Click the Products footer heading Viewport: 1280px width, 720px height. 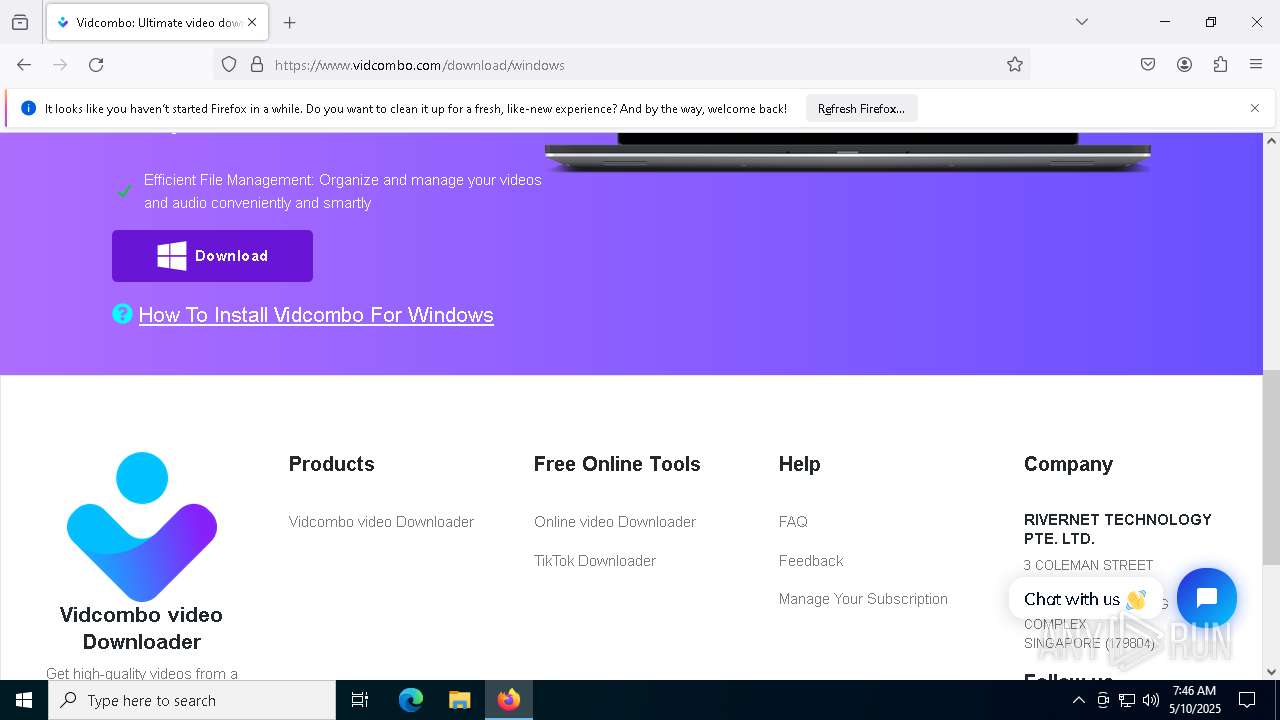[x=332, y=464]
